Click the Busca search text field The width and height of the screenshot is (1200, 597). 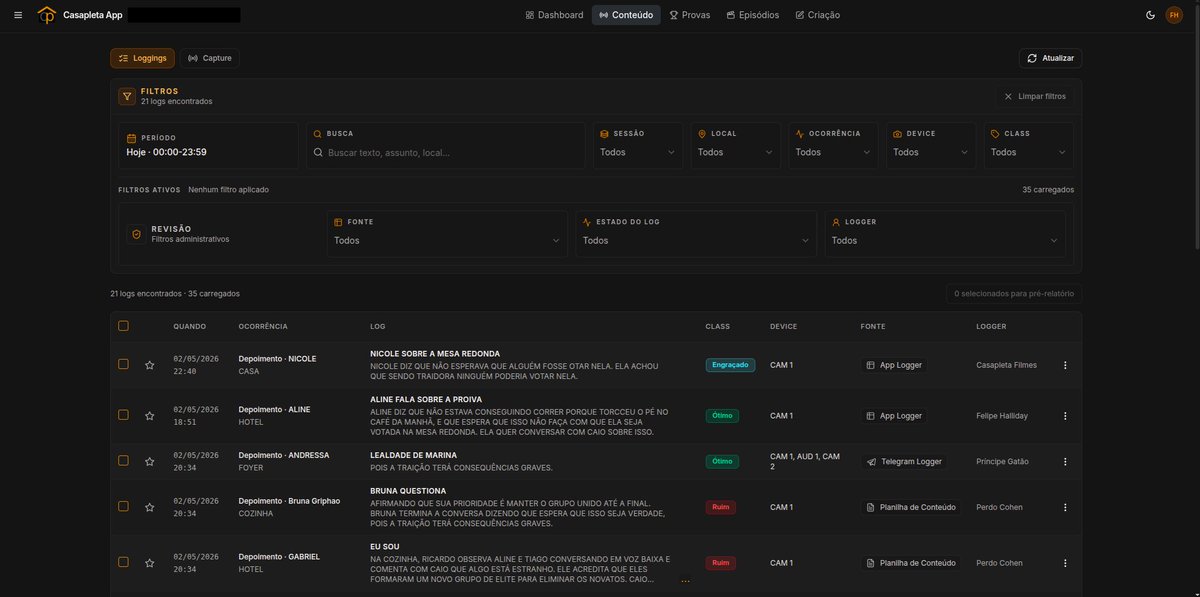point(446,152)
